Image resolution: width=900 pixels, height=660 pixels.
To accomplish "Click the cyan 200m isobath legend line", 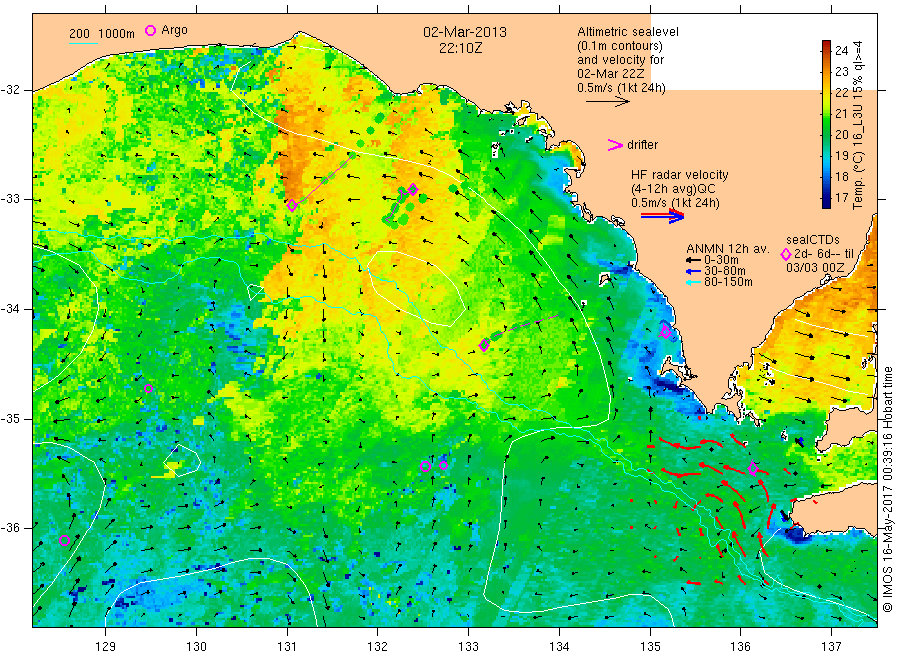I will click(x=83, y=42).
